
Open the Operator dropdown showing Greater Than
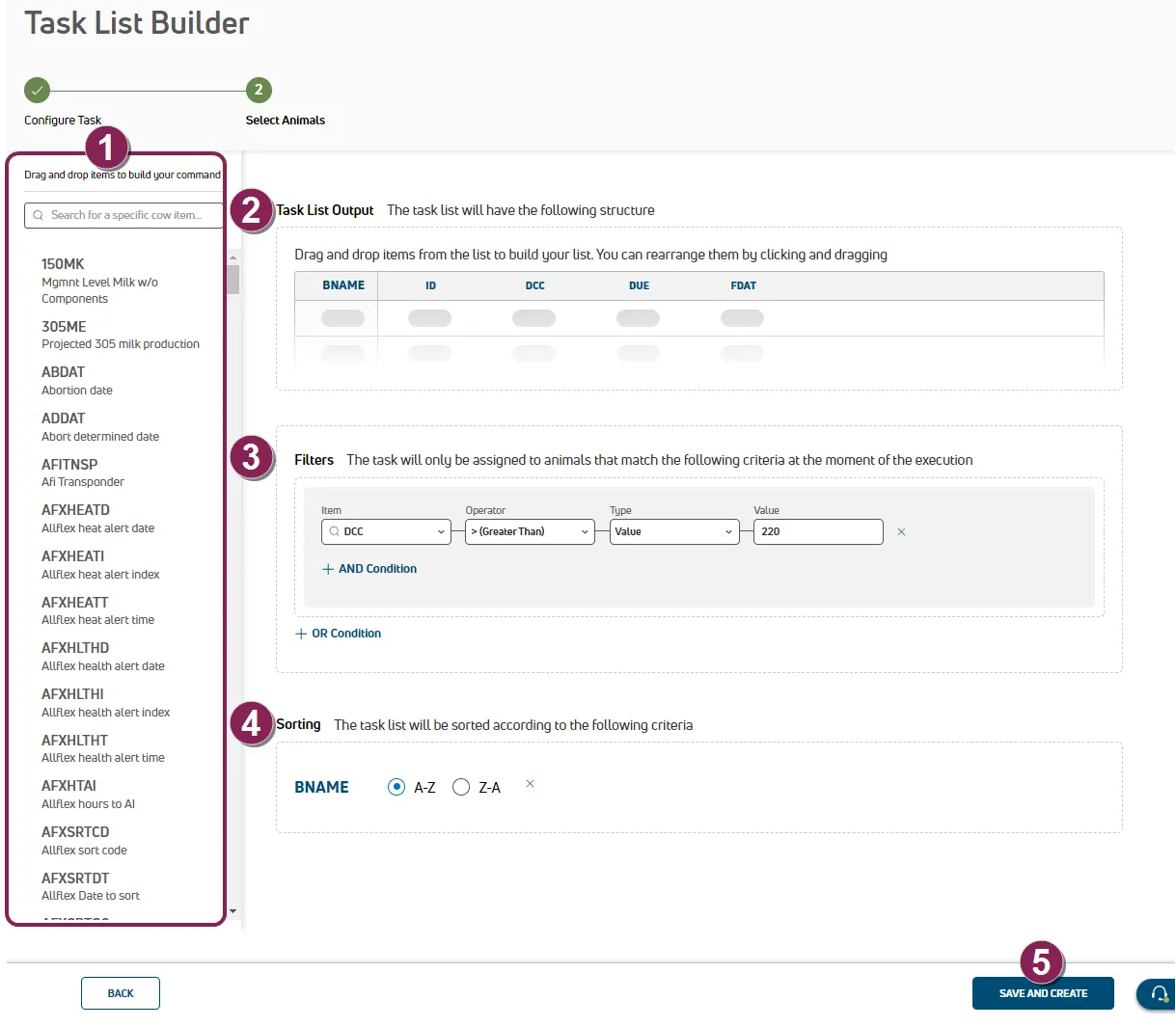(530, 531)
